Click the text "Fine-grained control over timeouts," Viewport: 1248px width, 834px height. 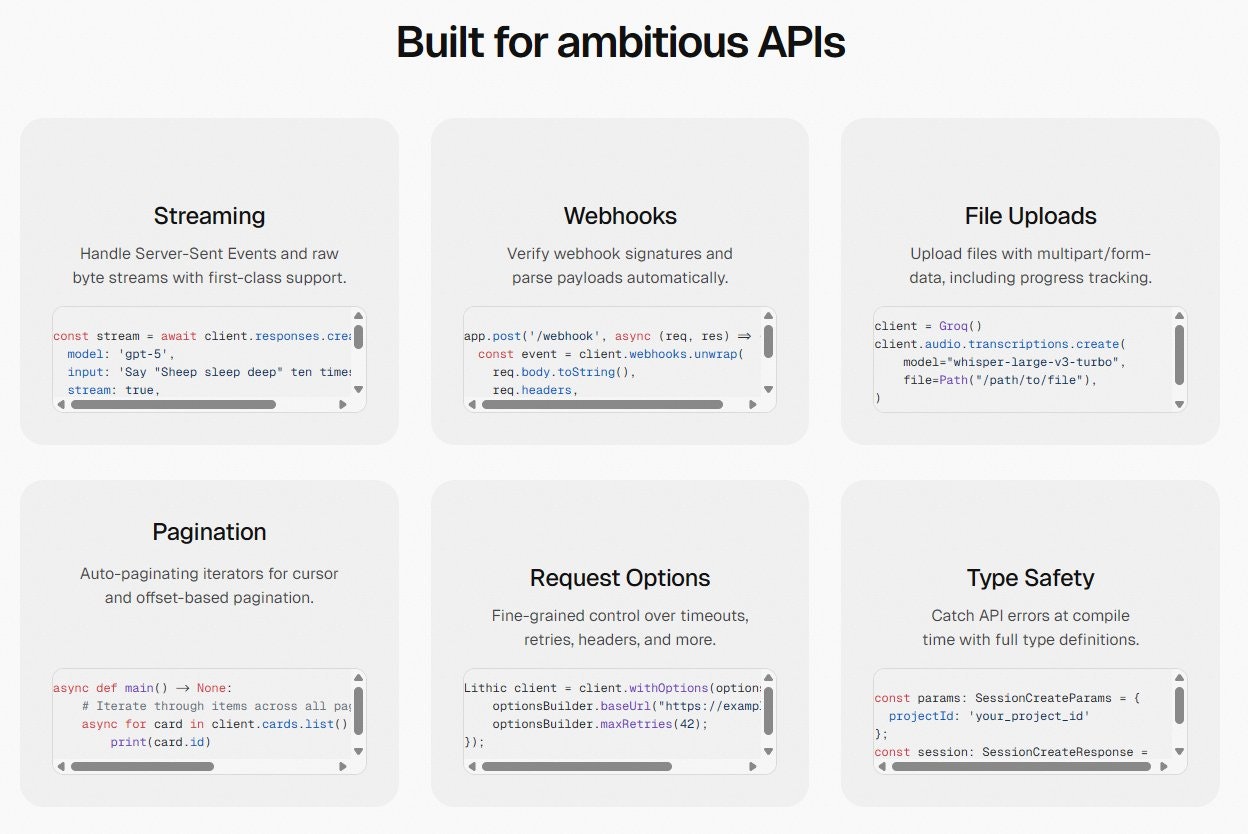(x=620, y=616)
